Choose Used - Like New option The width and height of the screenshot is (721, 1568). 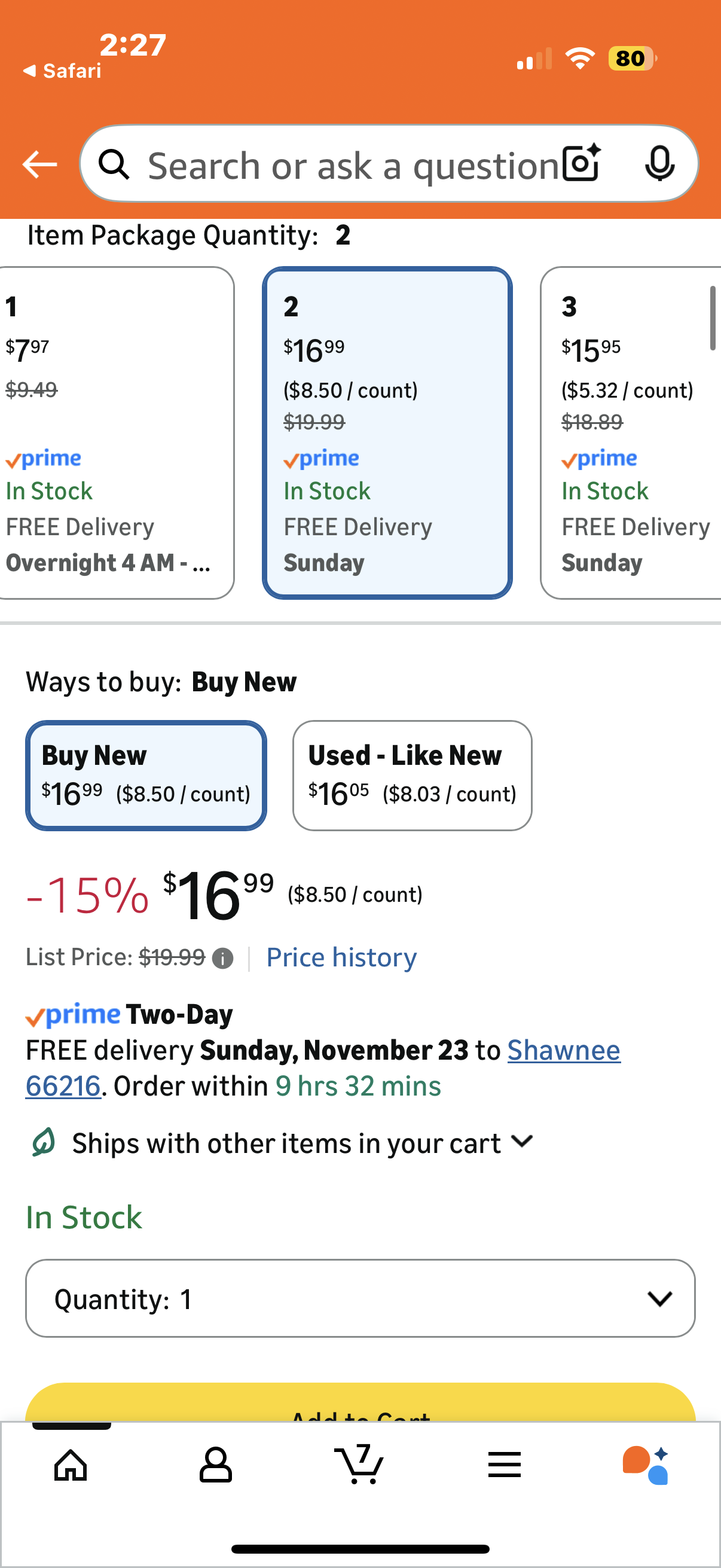412,776
